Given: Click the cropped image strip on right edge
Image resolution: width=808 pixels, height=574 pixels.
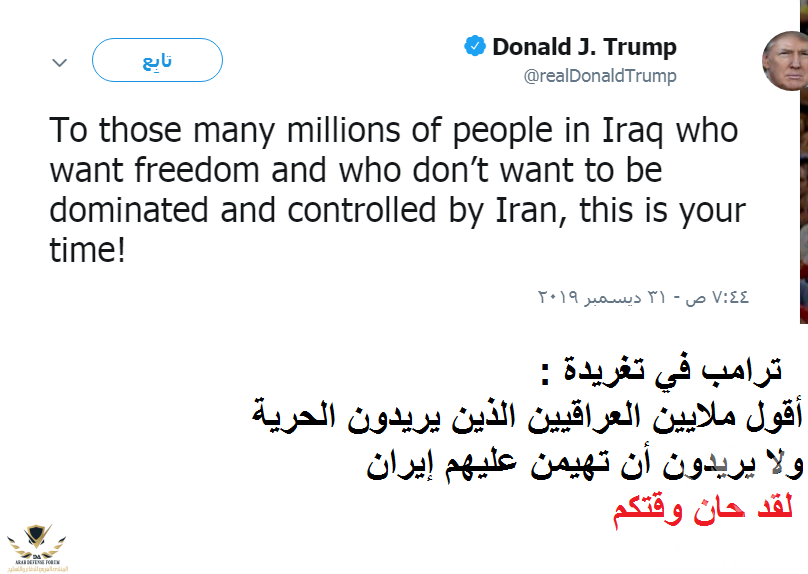Looking at the screenshot, I should (803, 200).
